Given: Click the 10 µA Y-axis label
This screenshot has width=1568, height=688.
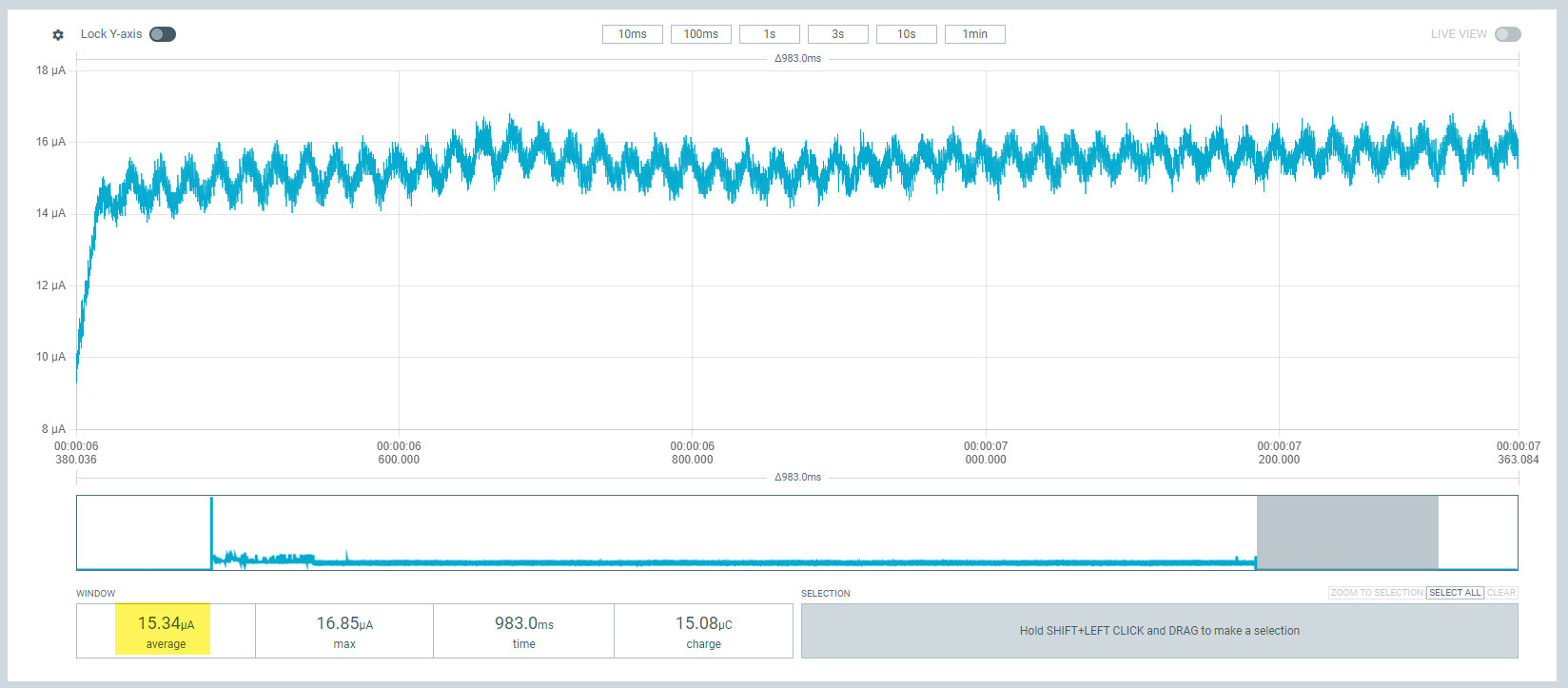Looking at the screenshot, I should coord(51,357).
